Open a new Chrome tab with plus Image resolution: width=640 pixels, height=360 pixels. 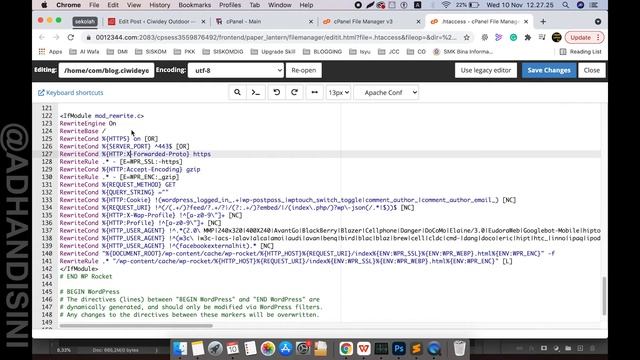pyautogui.click(x=543, y=21)
